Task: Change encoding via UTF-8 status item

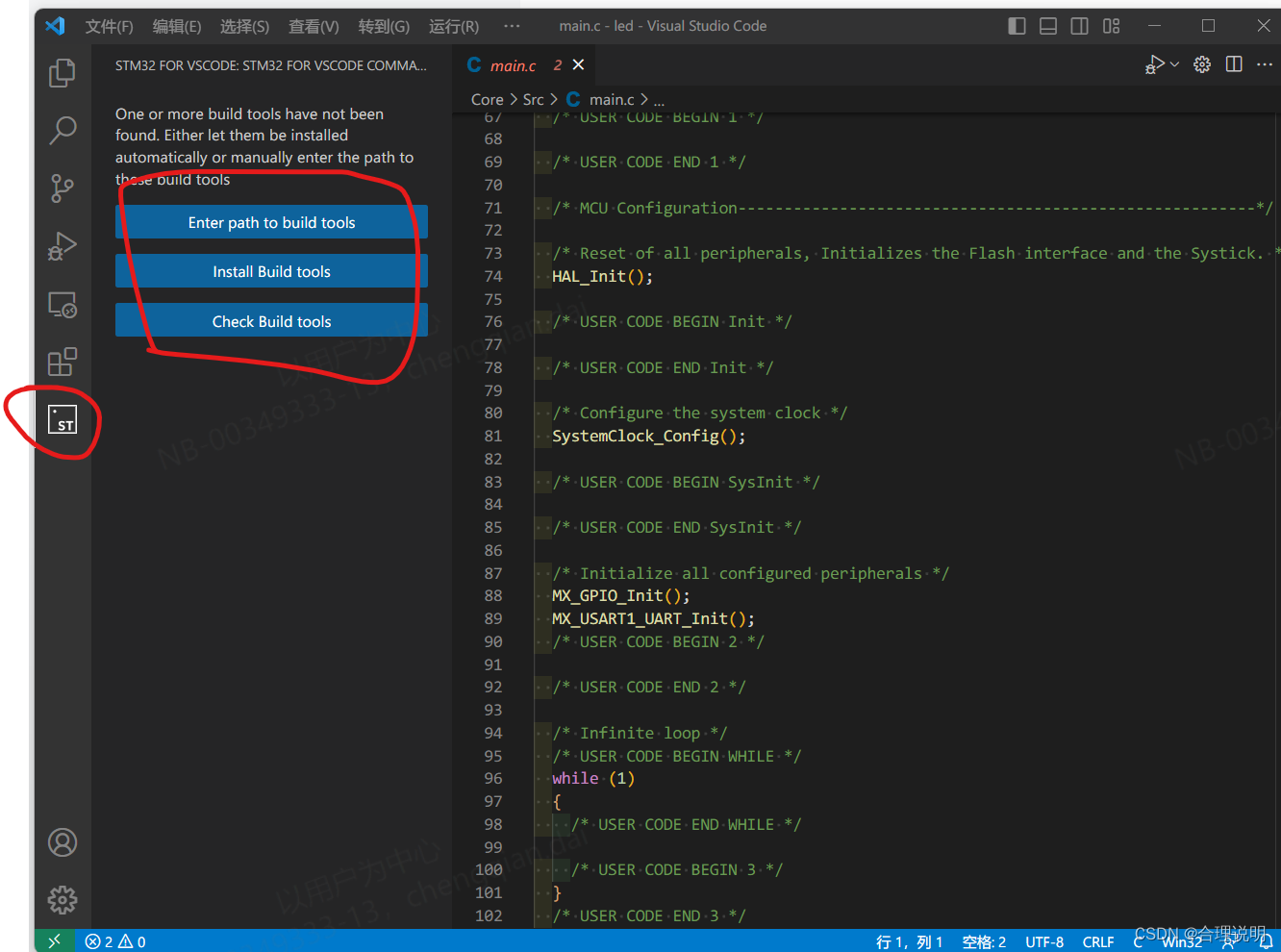Action: pyautogui.click(x=1044, y=941)
